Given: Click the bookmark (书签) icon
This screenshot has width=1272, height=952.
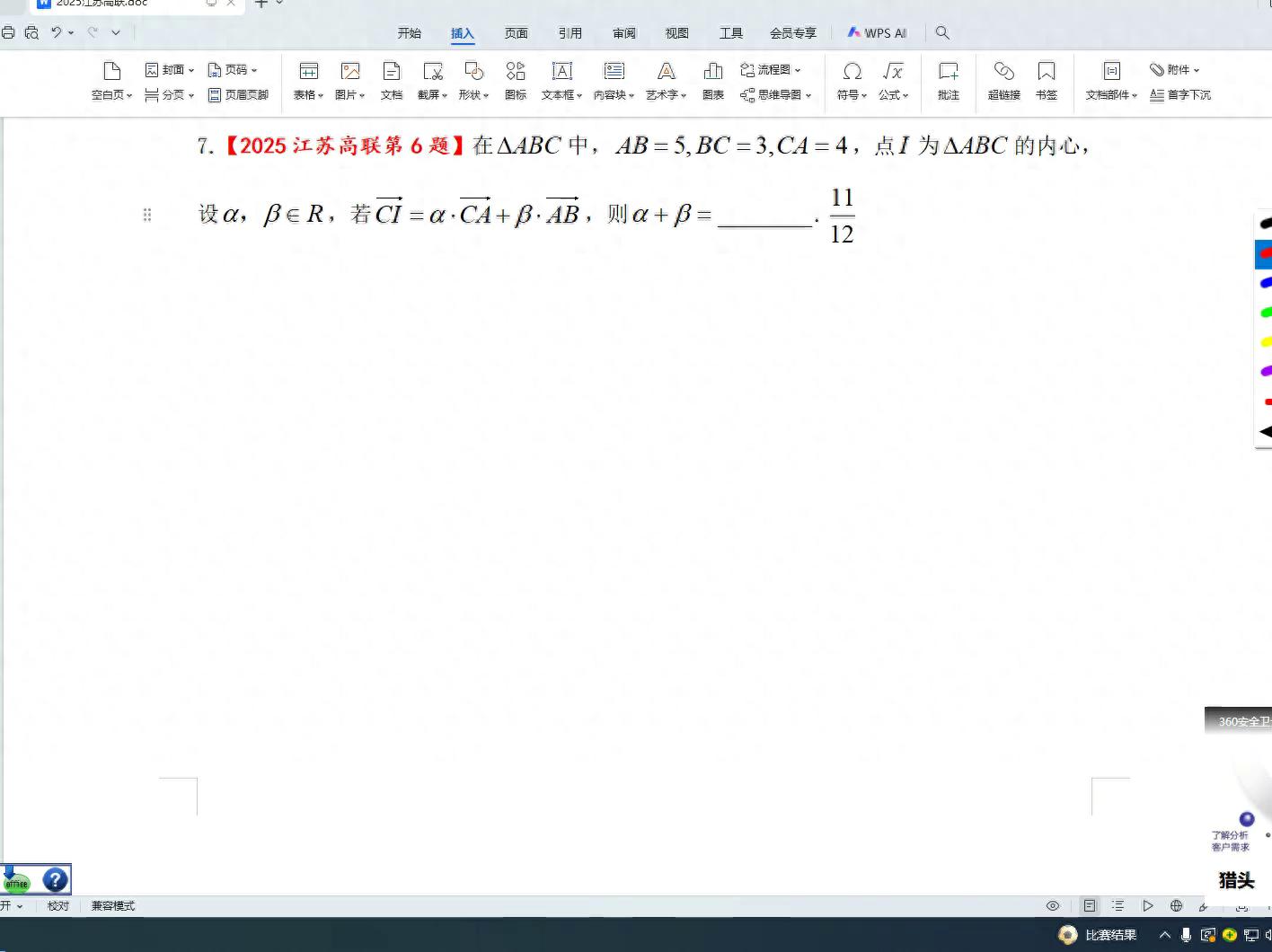Looking at the screenshot, I should coord(1046,79).
